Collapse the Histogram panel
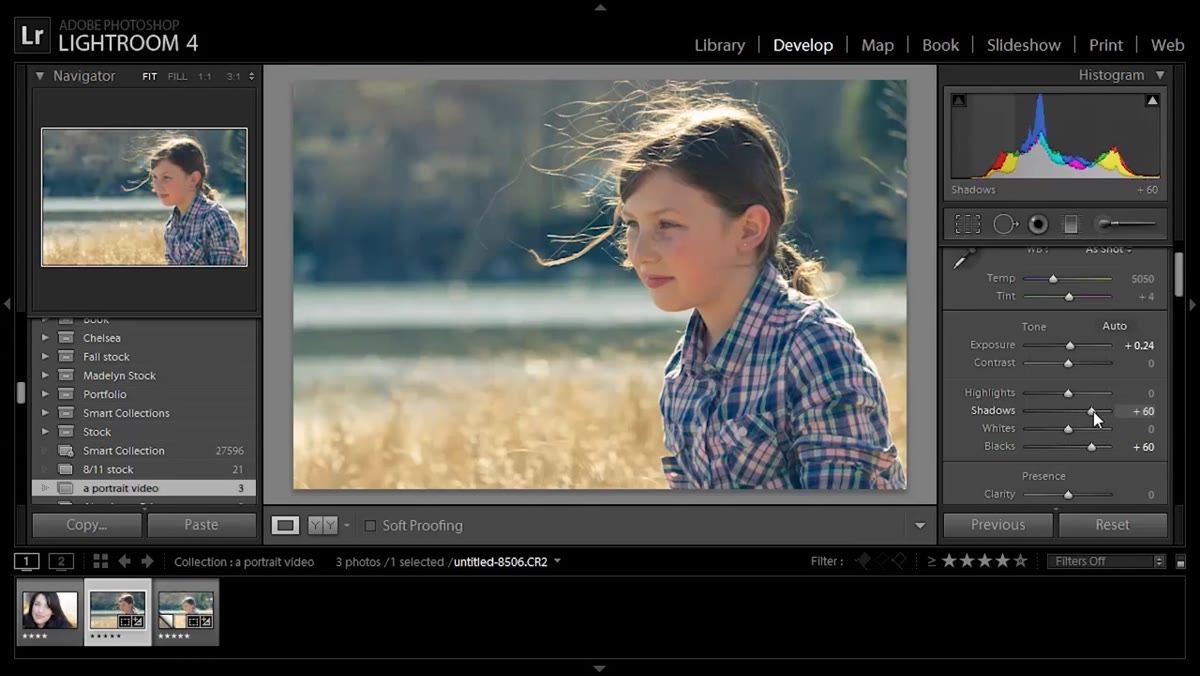Image resolution: width=1200 pixels, height=676 pixels. pyautogui.click(x=1160, y=75)
